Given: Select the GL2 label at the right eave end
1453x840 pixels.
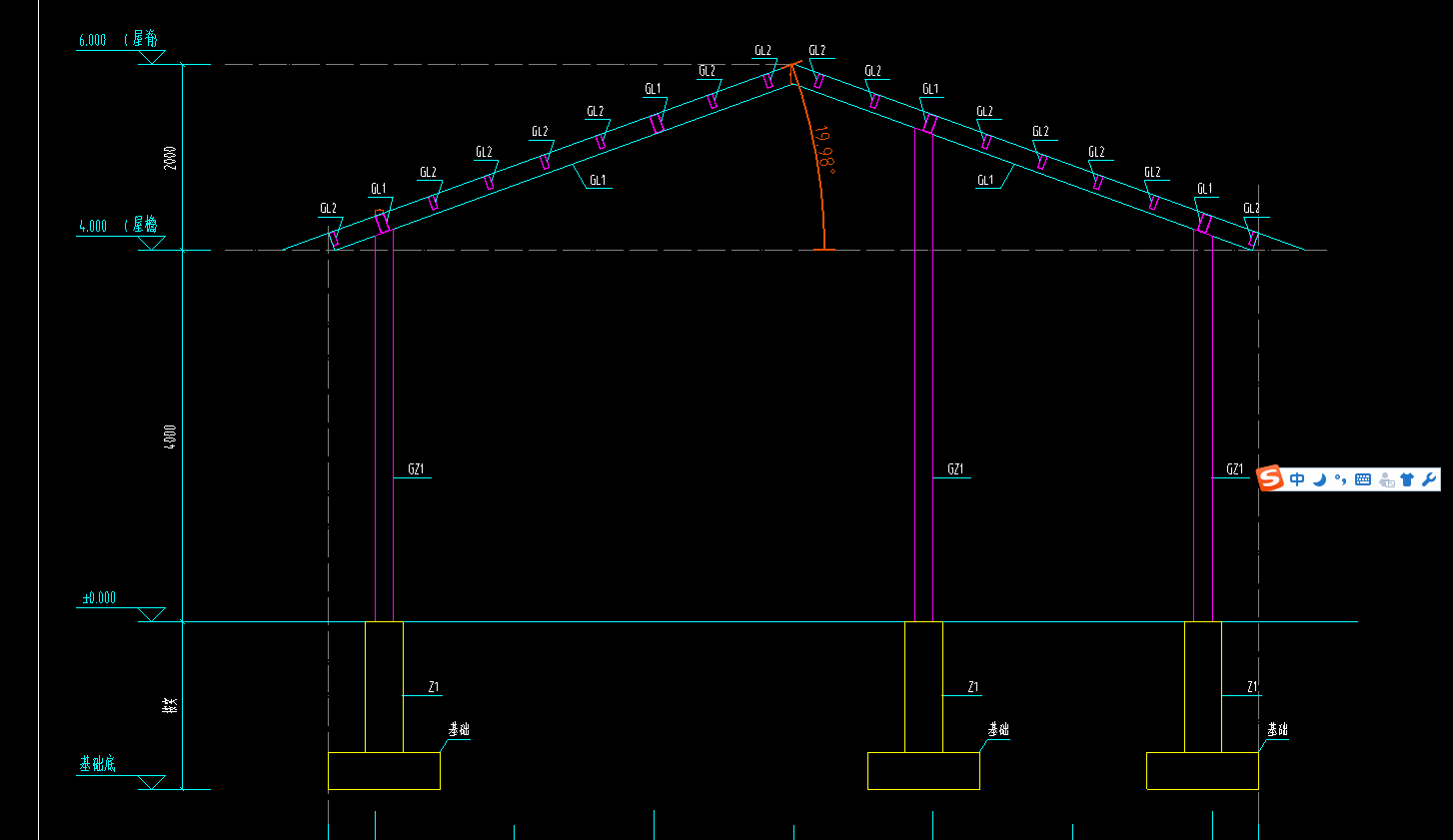Looking at the screenshot, I should [1251, 208].
